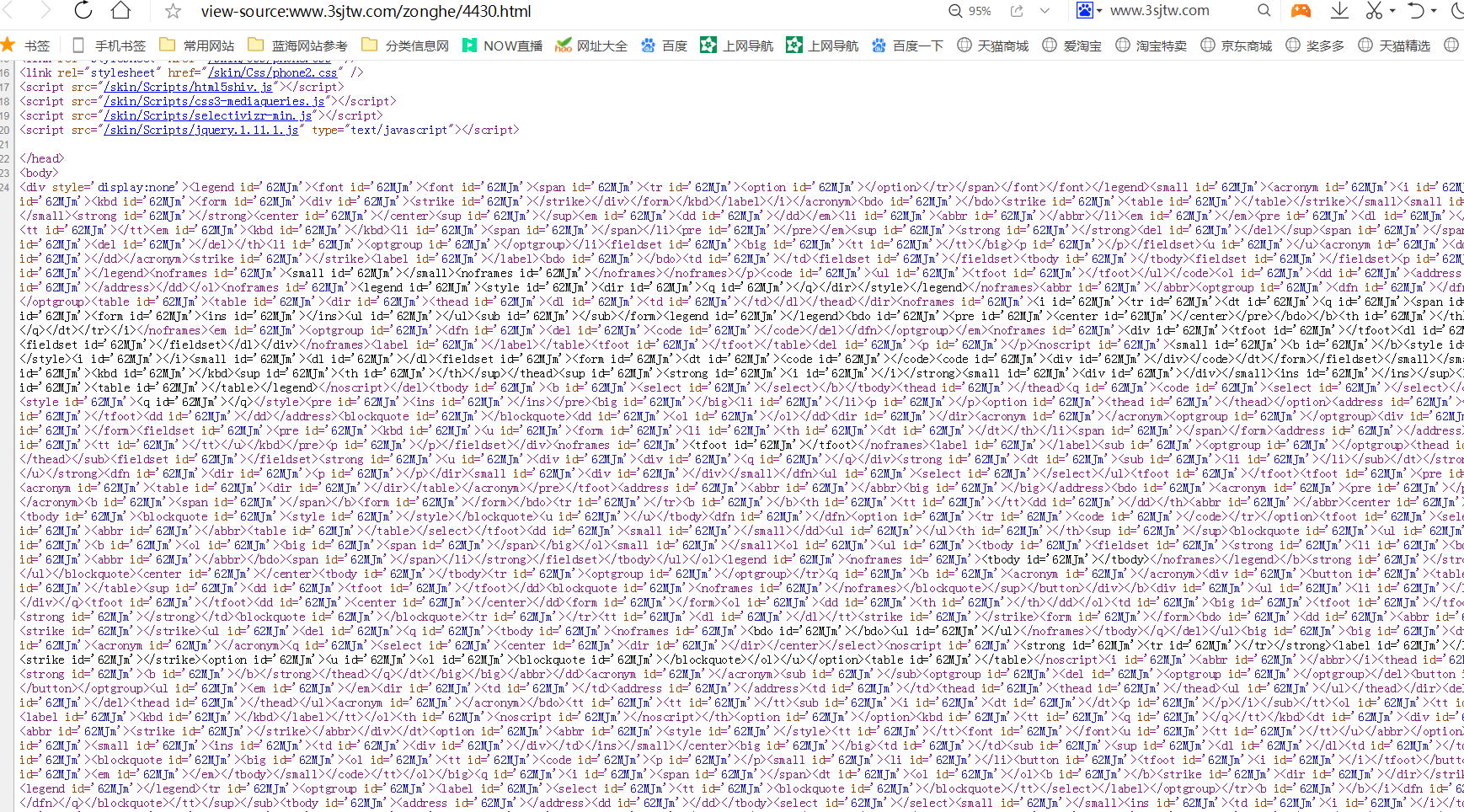Viewport: 1464px width, 812px height.
Task: Reload the page with the refresh icon
Action: pos(83,11)
